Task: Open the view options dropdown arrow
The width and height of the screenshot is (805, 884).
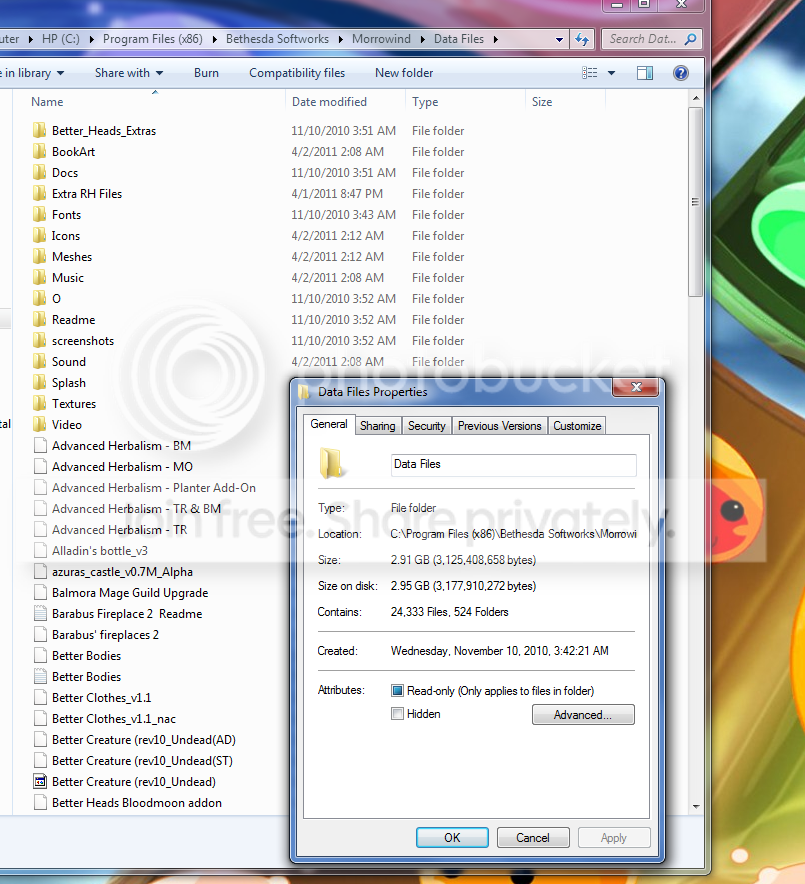Action: [611, 73]
